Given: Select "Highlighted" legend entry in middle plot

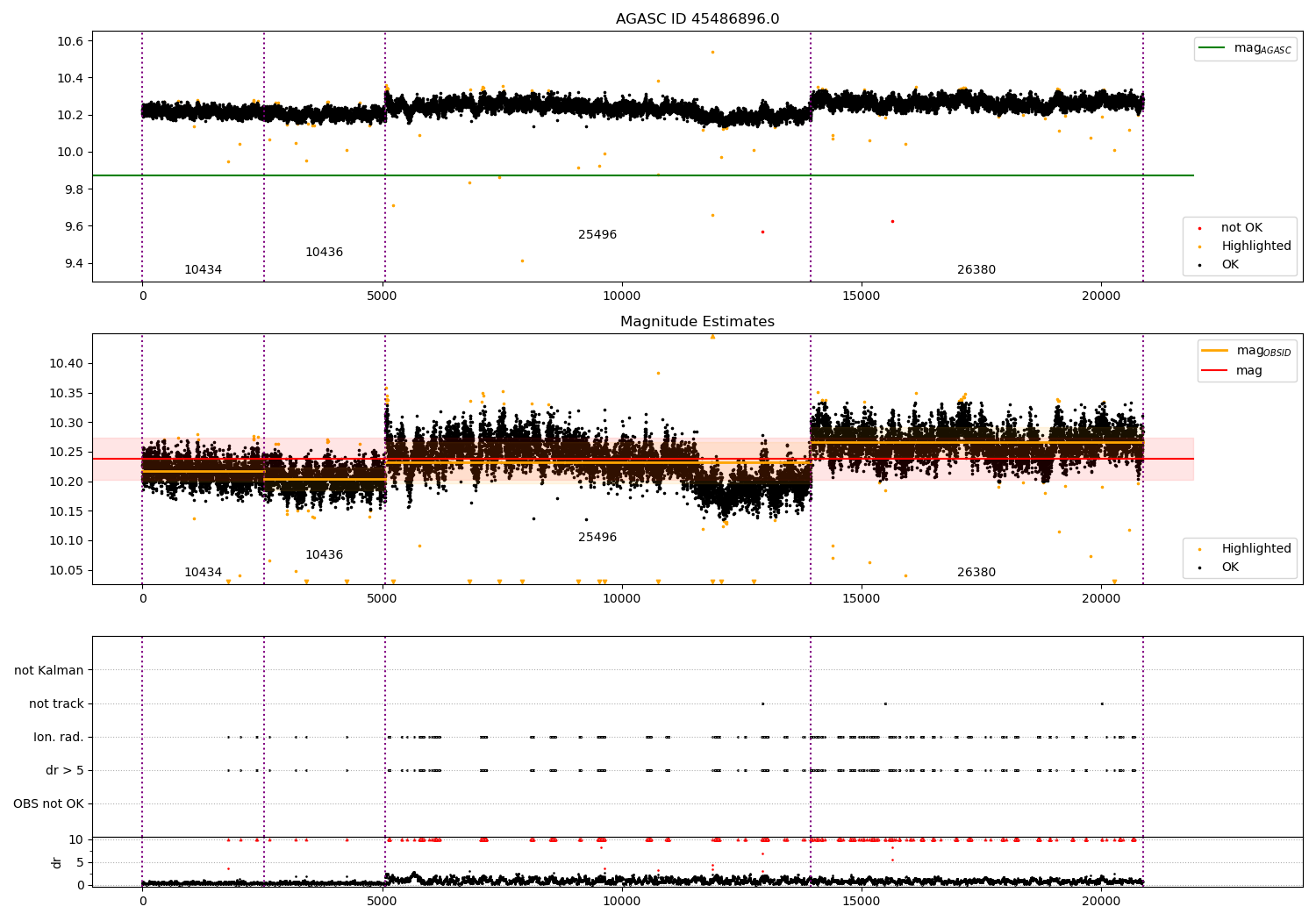Looking at the screenshot, I should click(x=1240, y=549).
